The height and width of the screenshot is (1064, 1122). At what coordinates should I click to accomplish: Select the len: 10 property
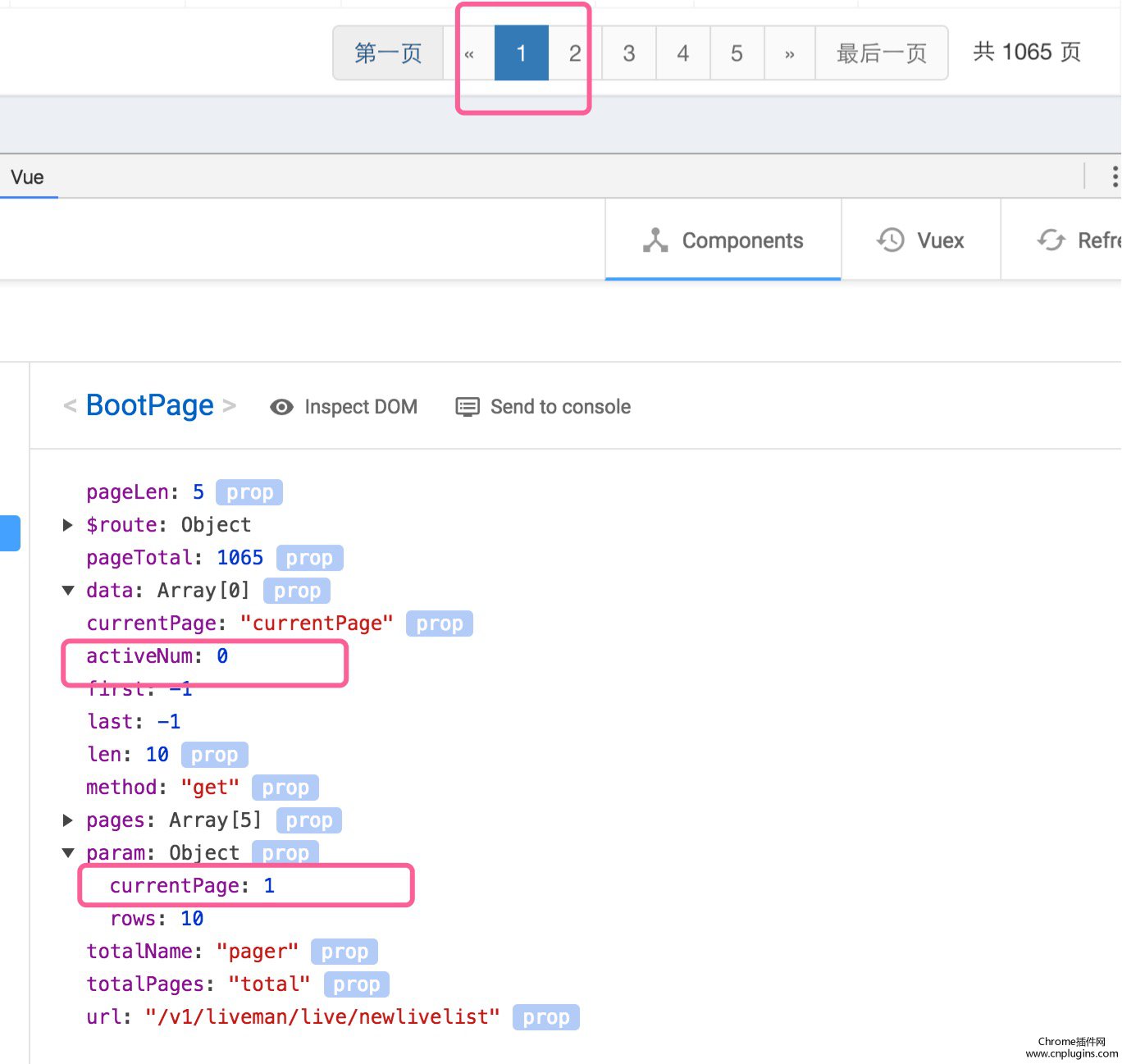[x=128, y=755]
